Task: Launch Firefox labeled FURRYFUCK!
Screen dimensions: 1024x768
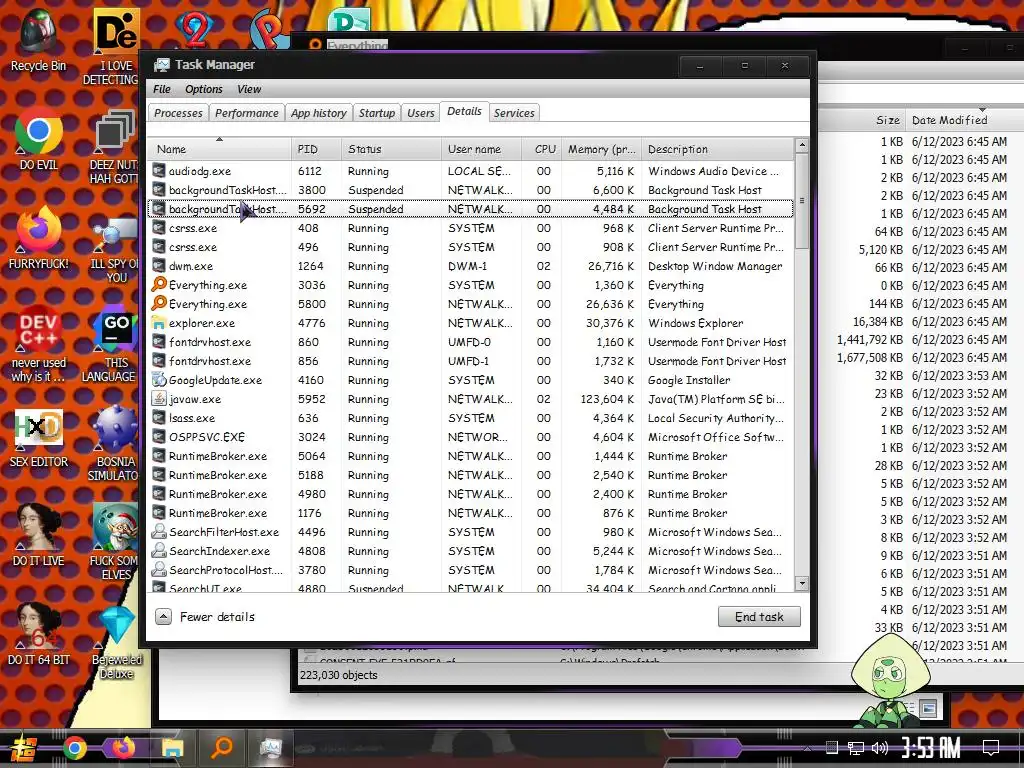Action: (x=38, y=236)
